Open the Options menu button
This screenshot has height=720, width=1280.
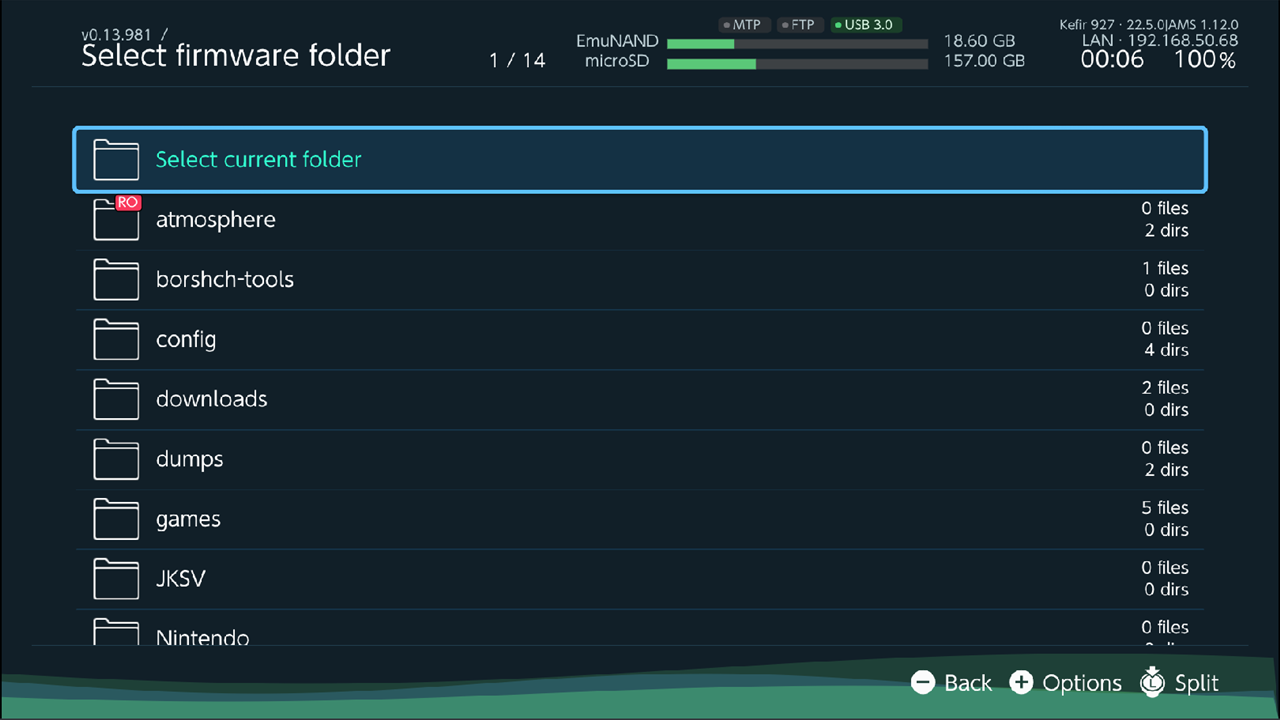point(1066,683)
